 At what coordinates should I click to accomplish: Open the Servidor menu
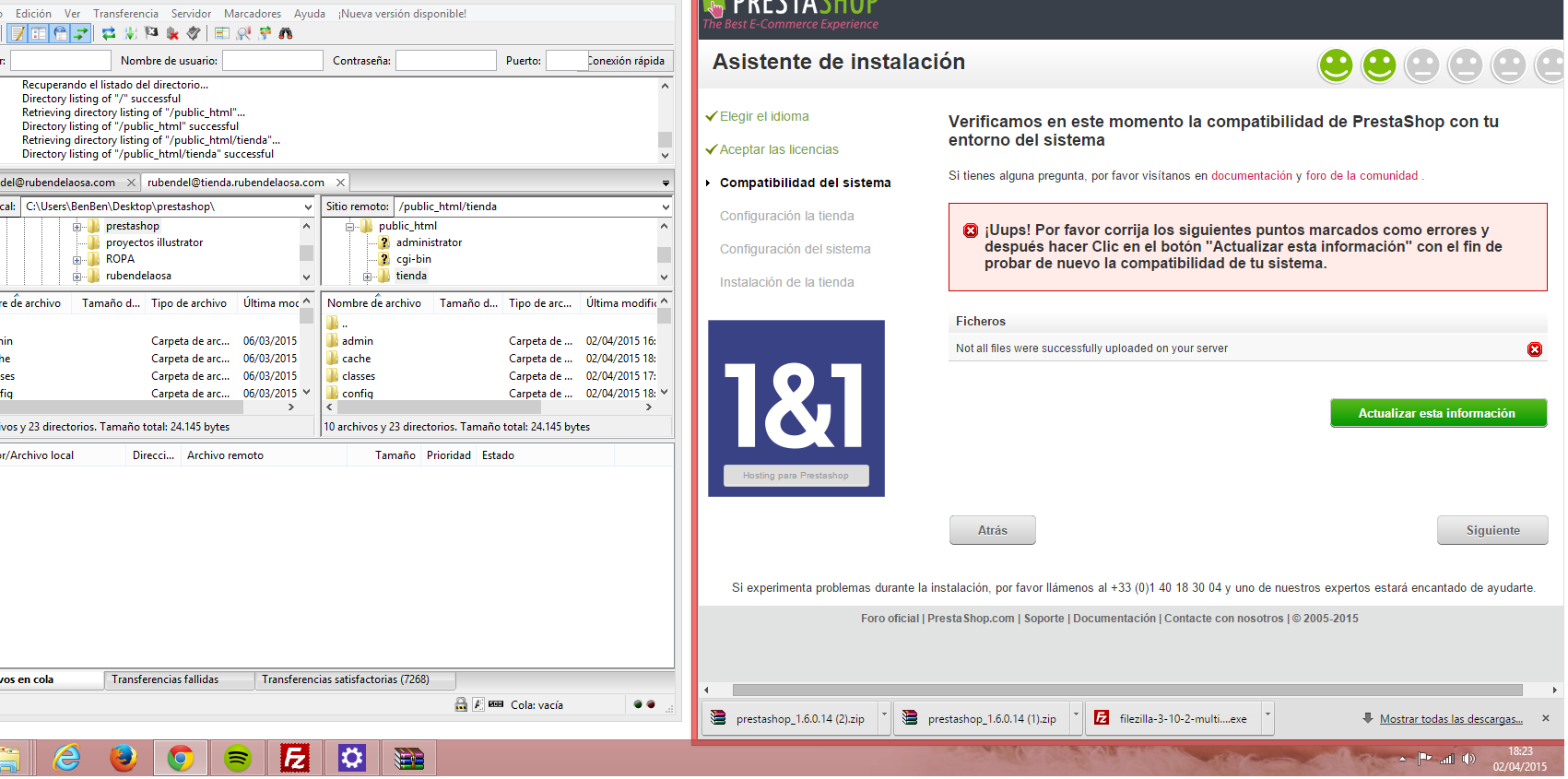(192, 14)
